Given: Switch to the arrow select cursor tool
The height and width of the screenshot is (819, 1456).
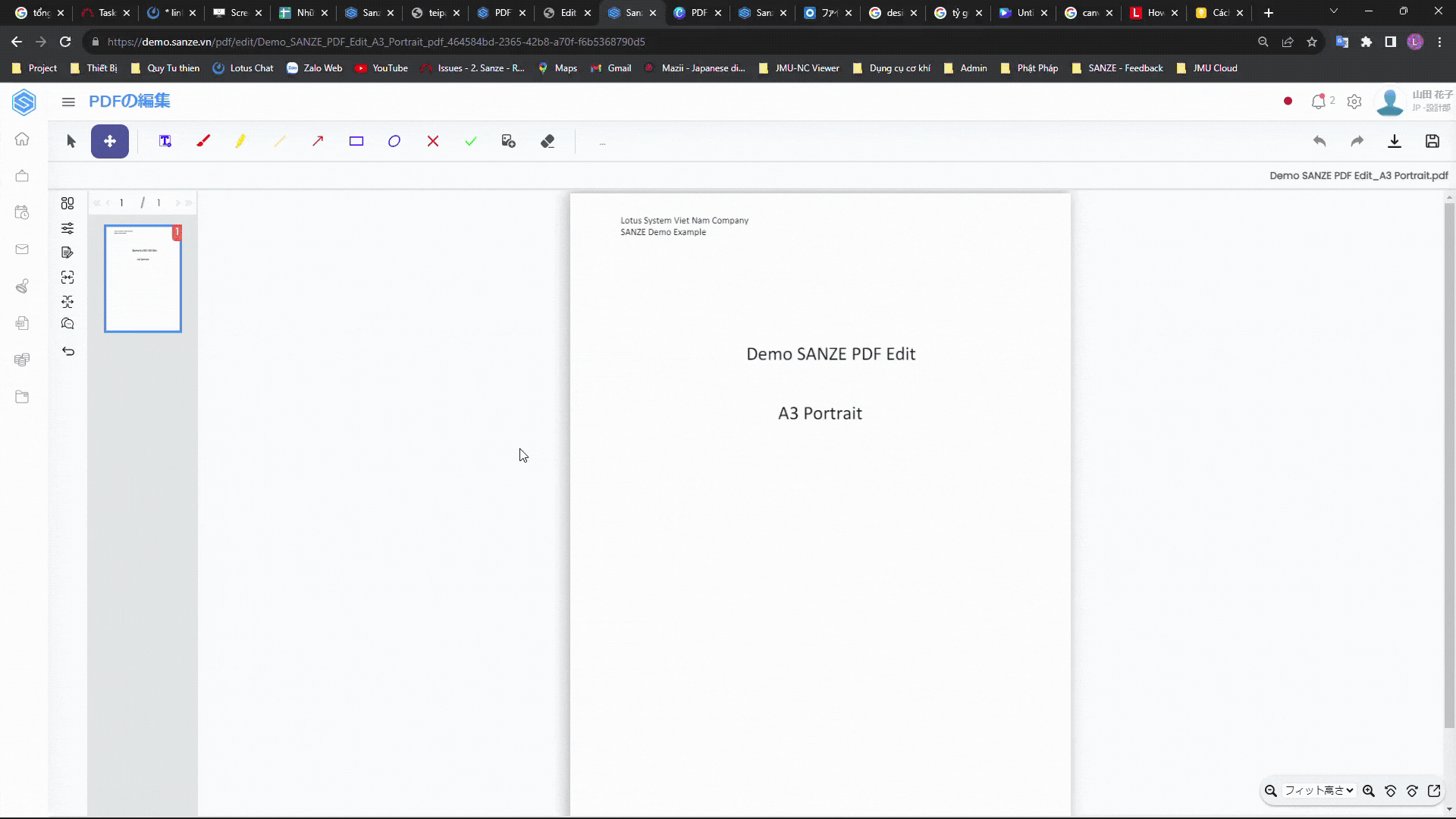Looking at the screenshot, I should (71, 141).
